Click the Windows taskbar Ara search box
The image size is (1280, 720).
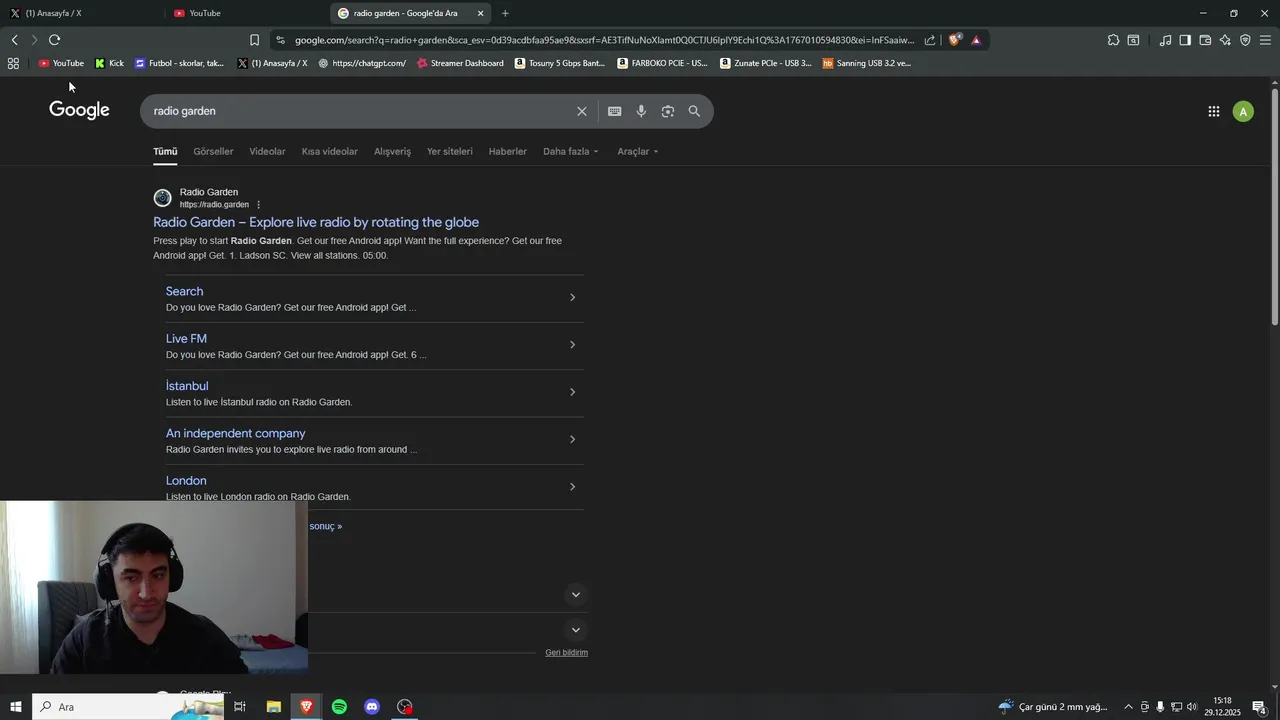[127, 707]
